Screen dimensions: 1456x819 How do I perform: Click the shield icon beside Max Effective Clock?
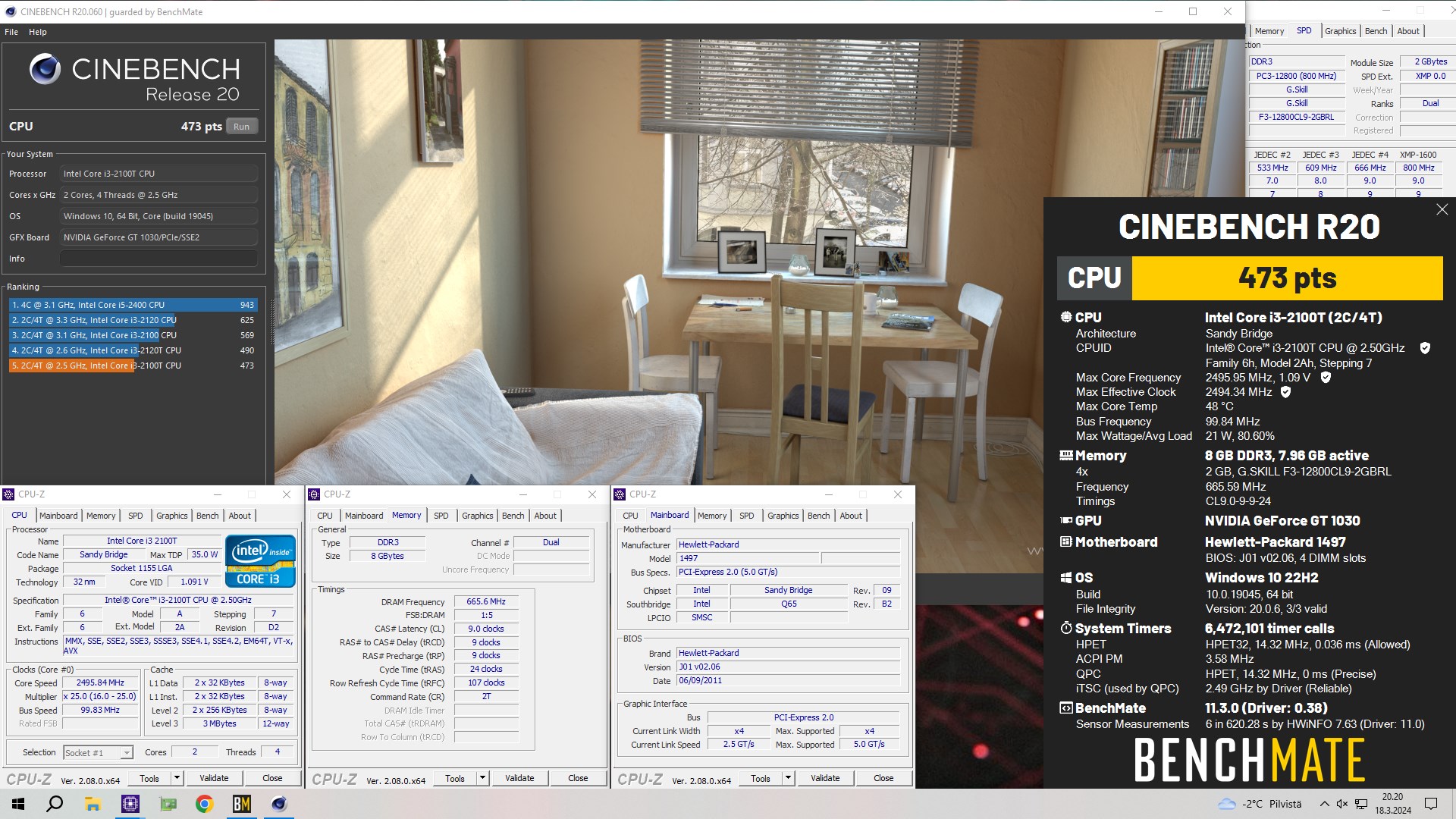[x=1285, y=392]
